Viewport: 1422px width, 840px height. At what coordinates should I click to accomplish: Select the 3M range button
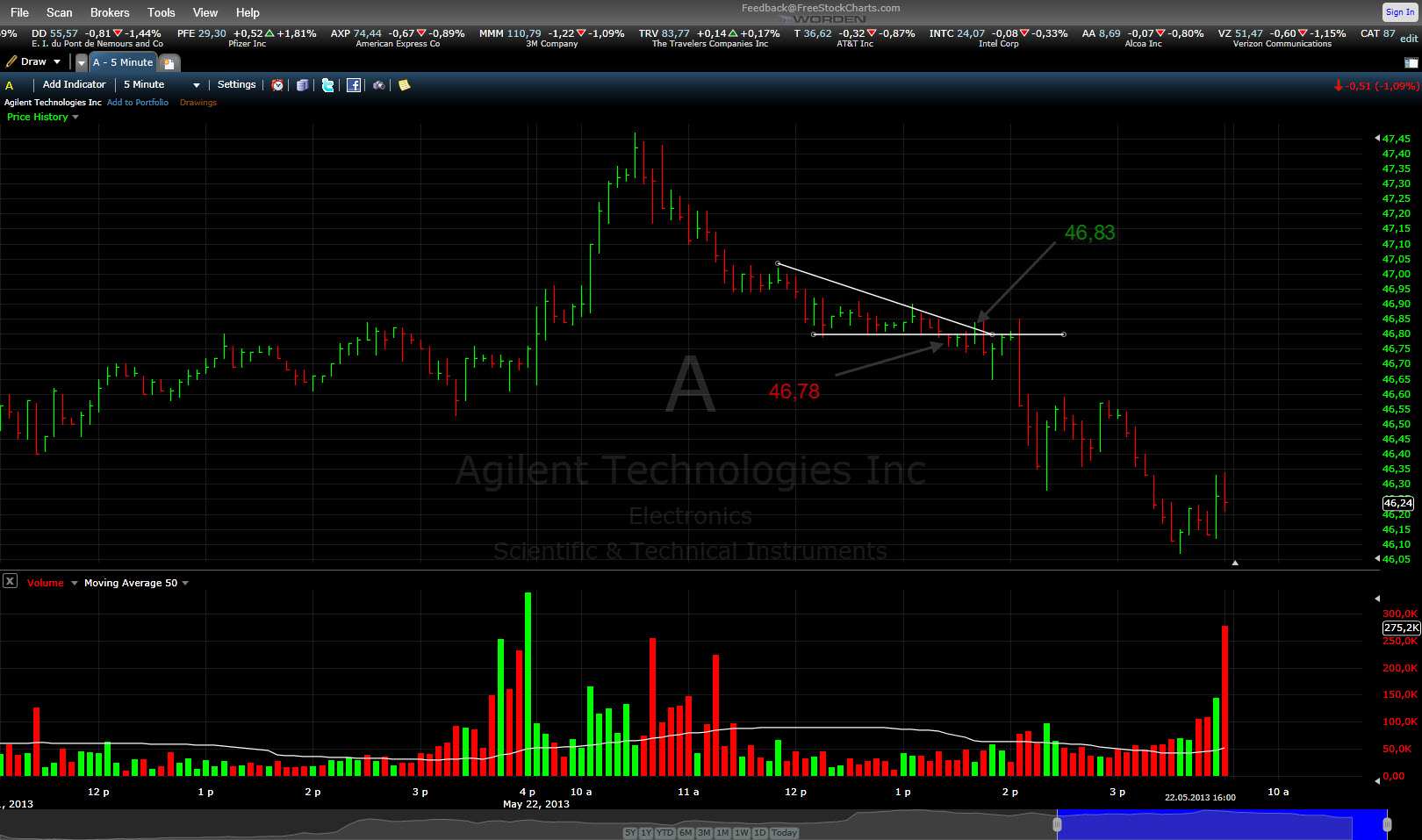pyautogui.click(x=704, y=833)
